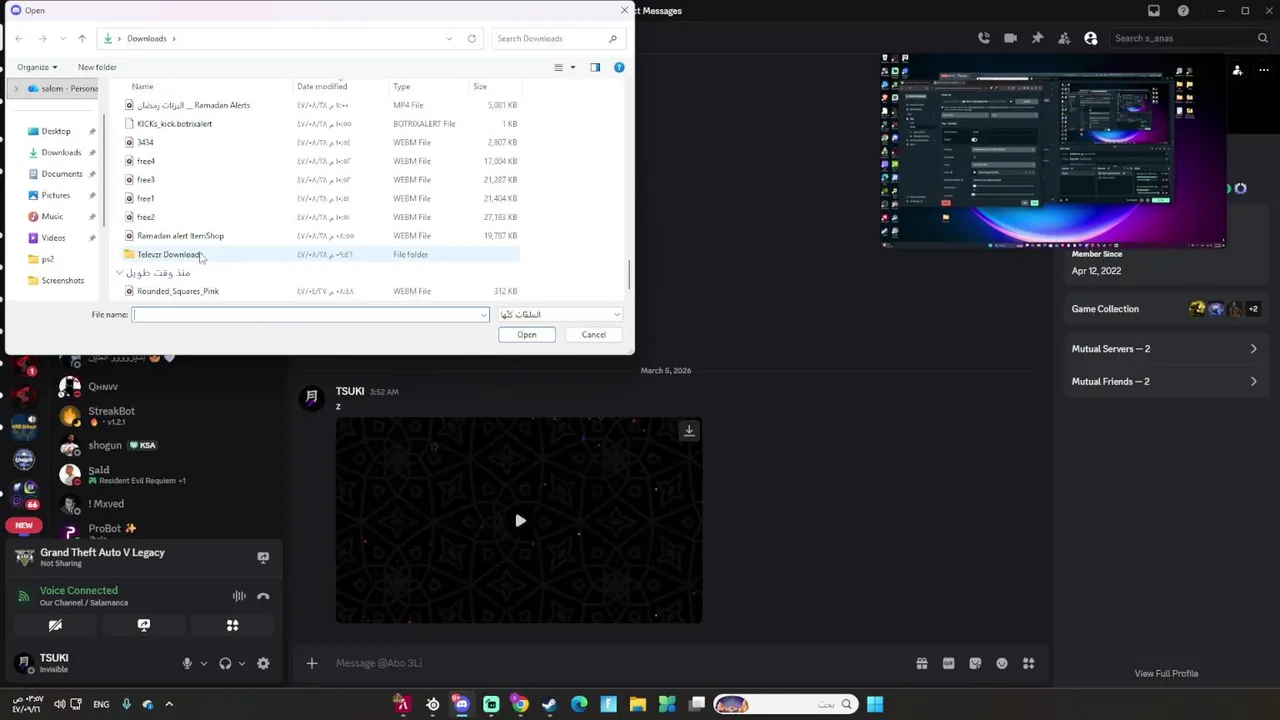Click Open button in file dialog
Image resolution: width=1280 pixels, height=720 pixels.
coord(526,335)
